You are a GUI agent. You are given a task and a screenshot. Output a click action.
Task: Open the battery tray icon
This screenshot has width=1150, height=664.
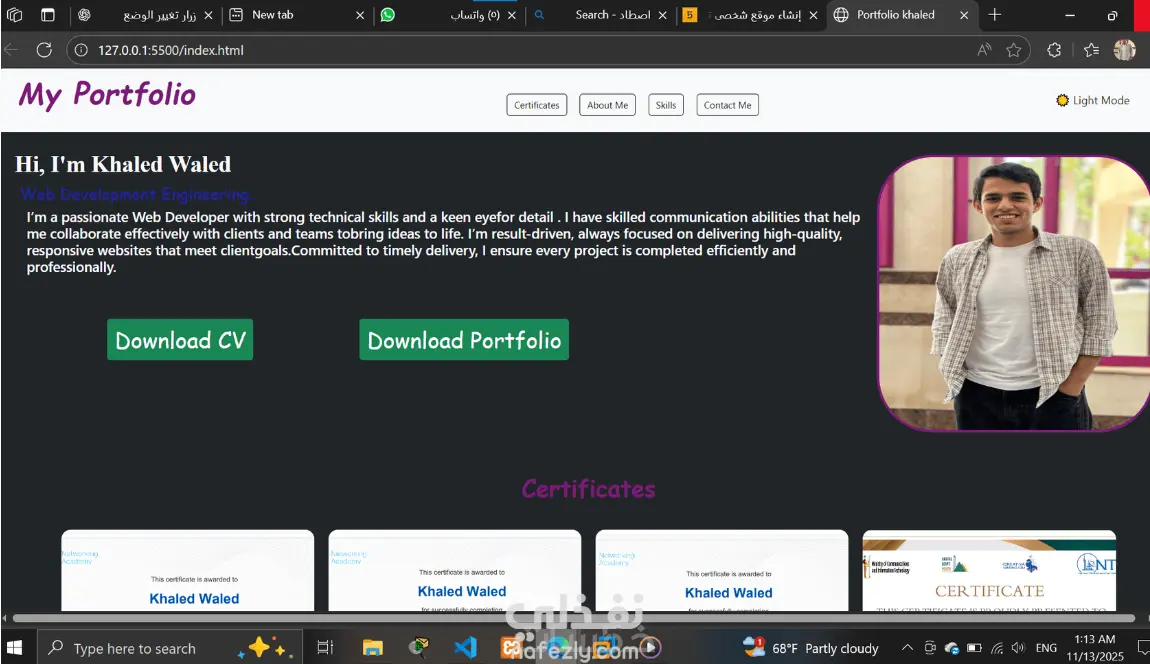point(974,648)
